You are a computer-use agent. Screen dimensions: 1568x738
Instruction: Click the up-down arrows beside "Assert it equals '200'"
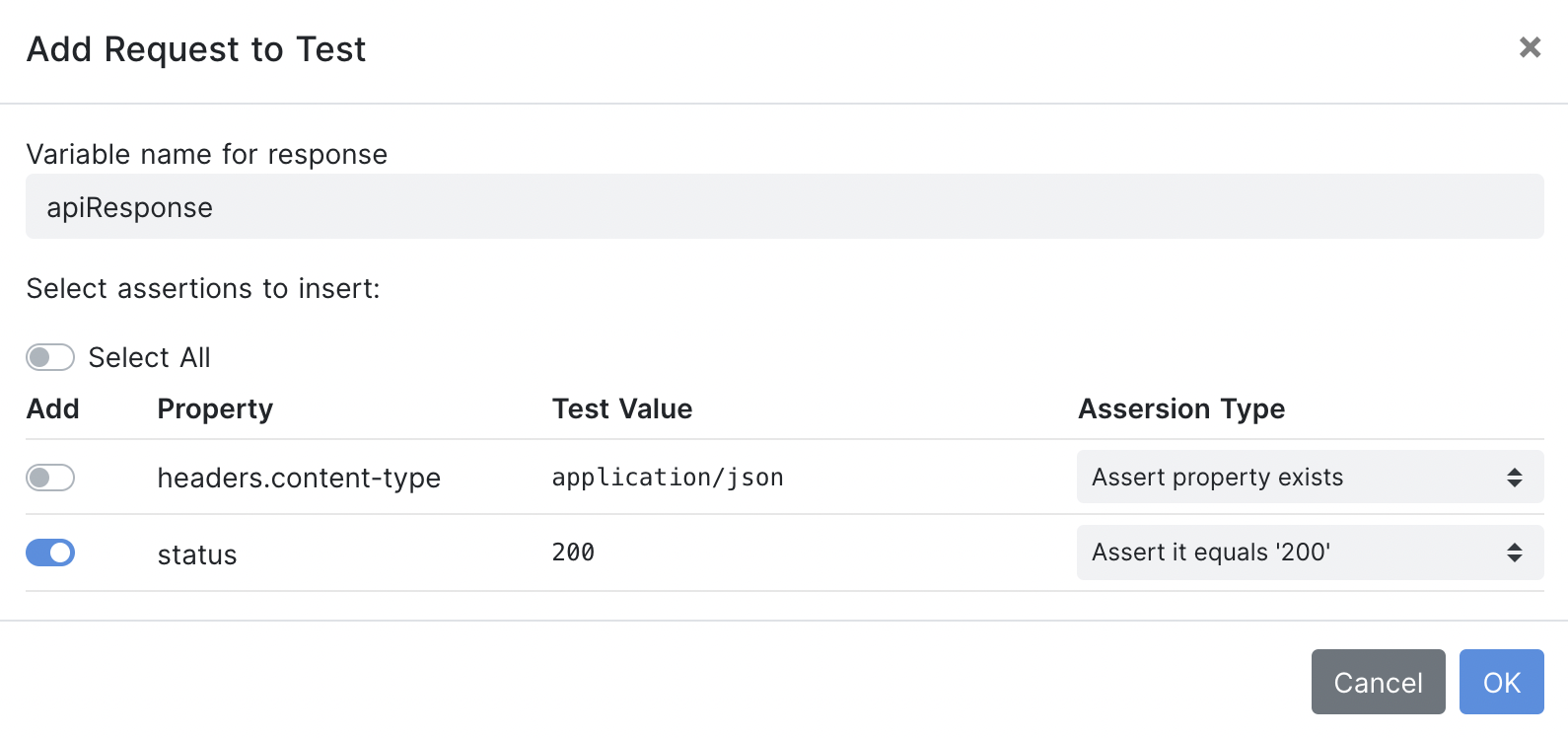pyautogui.click(x=1515, y=553)
